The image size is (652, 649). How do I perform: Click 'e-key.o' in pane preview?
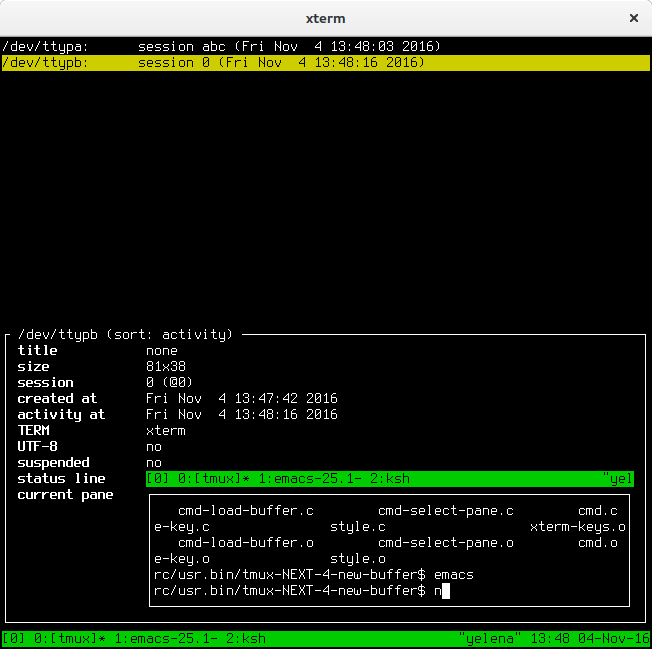(x=182, y=558)
